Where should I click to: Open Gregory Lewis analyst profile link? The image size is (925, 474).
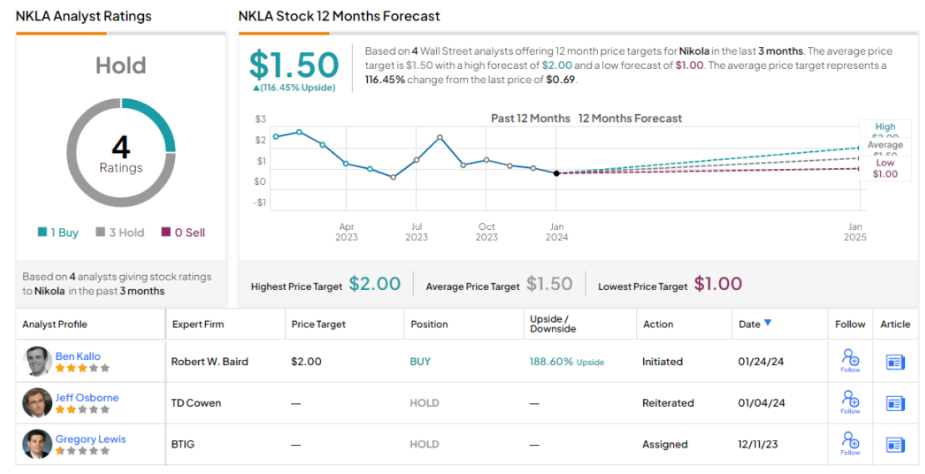90,438
